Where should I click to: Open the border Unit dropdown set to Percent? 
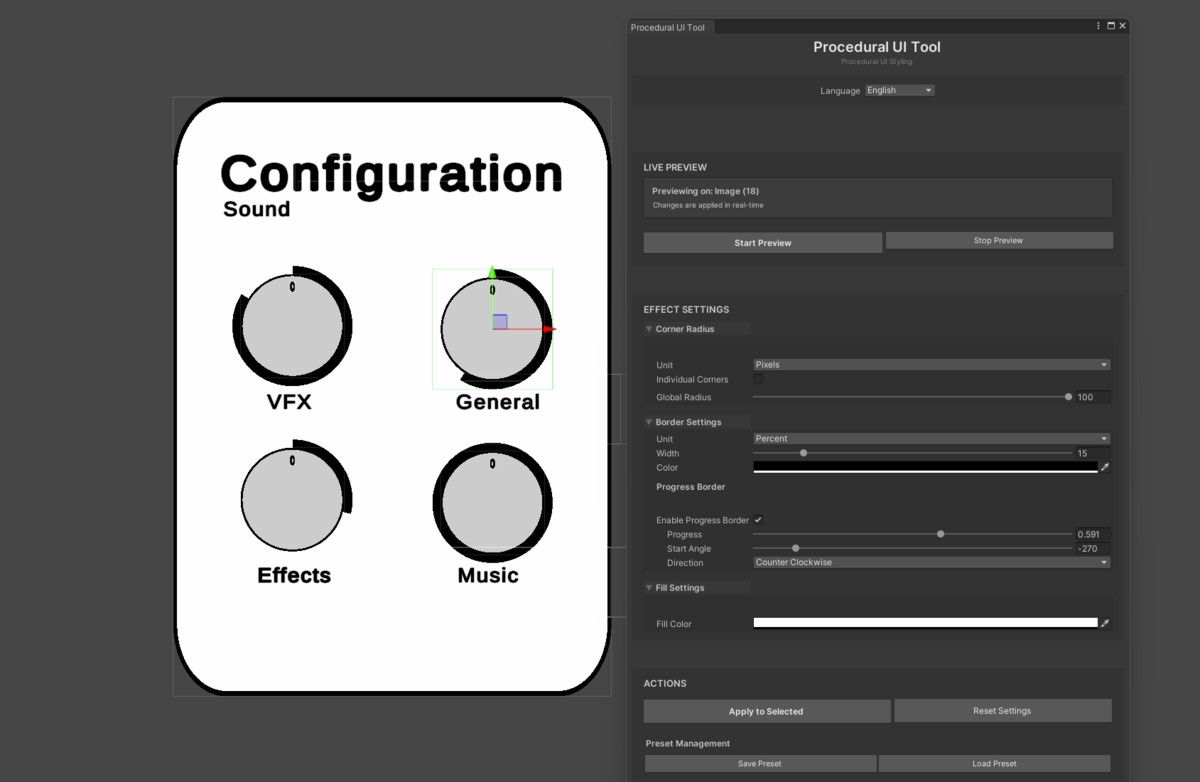930,438
